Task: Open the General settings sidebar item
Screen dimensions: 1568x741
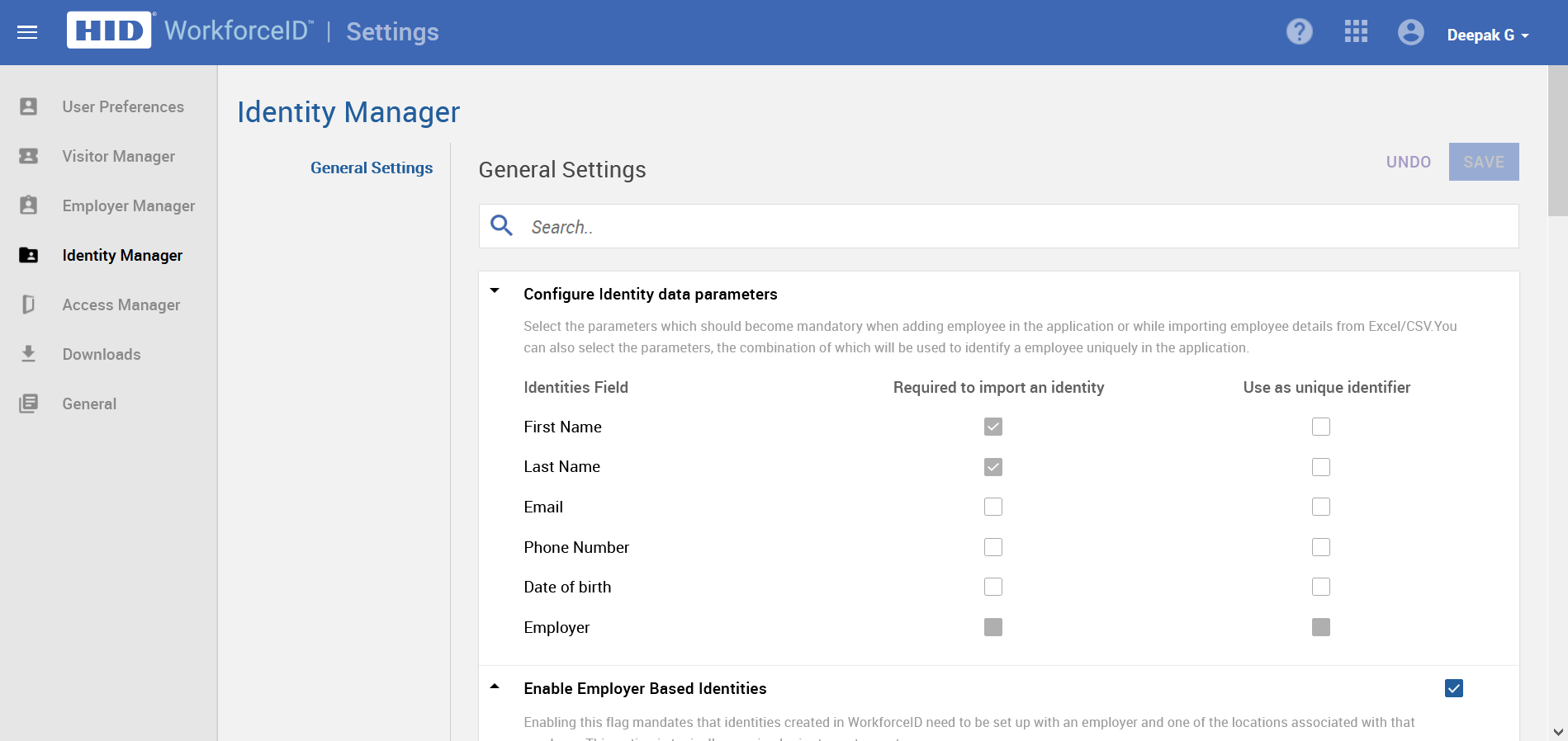Action: pyautogui.click(x=89, y=404)
